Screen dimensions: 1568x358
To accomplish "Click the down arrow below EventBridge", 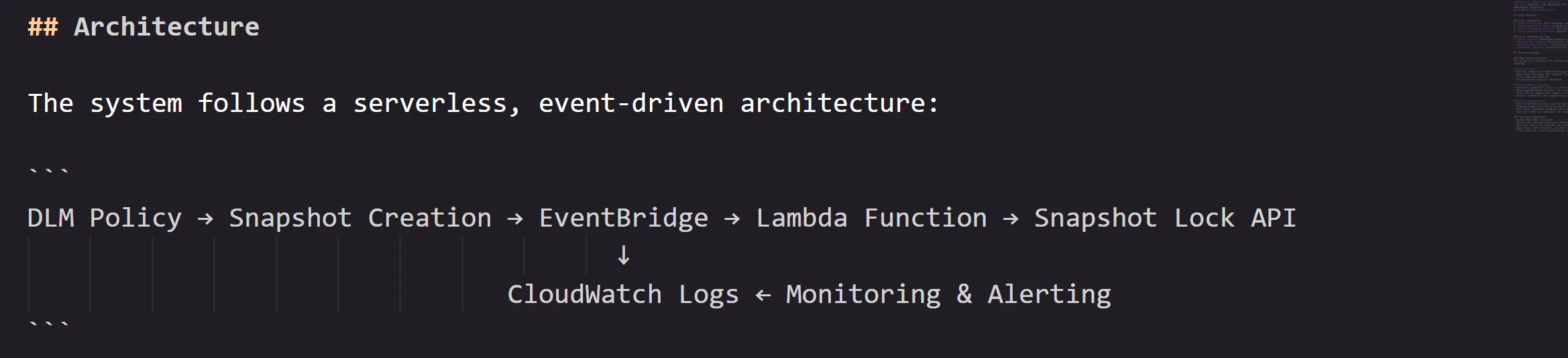I will click(624, 255).
